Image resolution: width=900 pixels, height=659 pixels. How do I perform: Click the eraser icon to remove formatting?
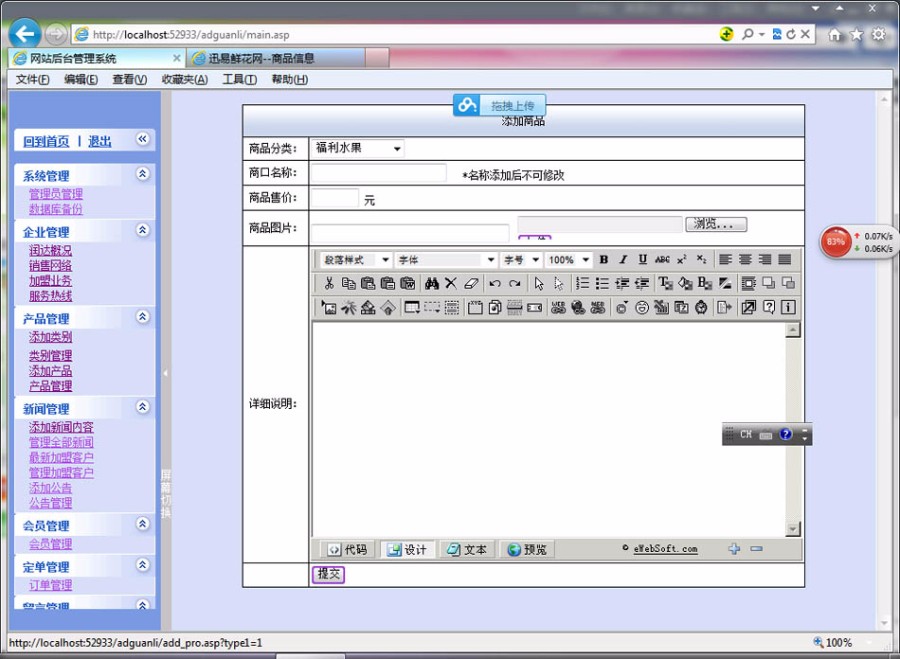coord(472,284)
